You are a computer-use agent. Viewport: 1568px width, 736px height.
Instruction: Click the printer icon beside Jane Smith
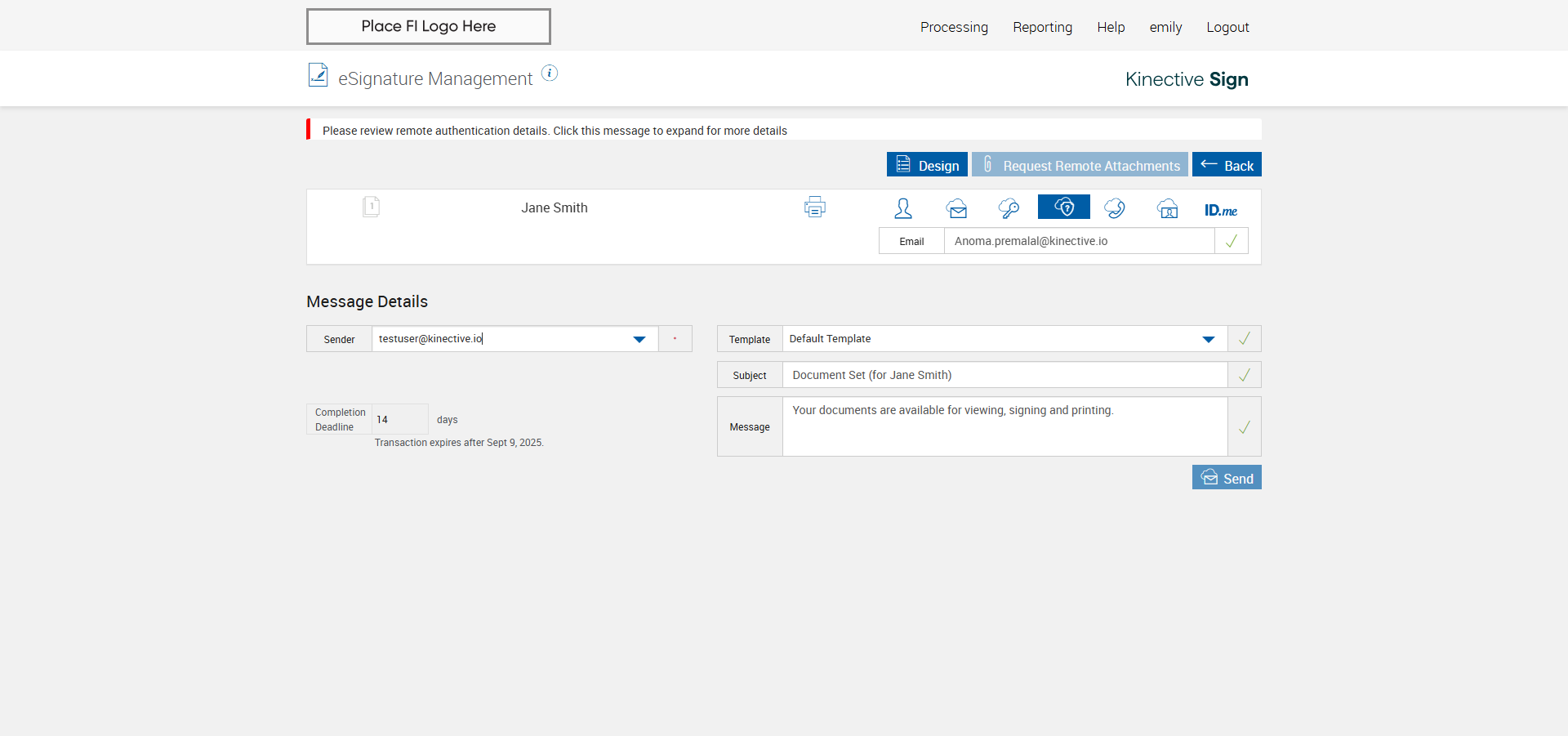point(814,207)
